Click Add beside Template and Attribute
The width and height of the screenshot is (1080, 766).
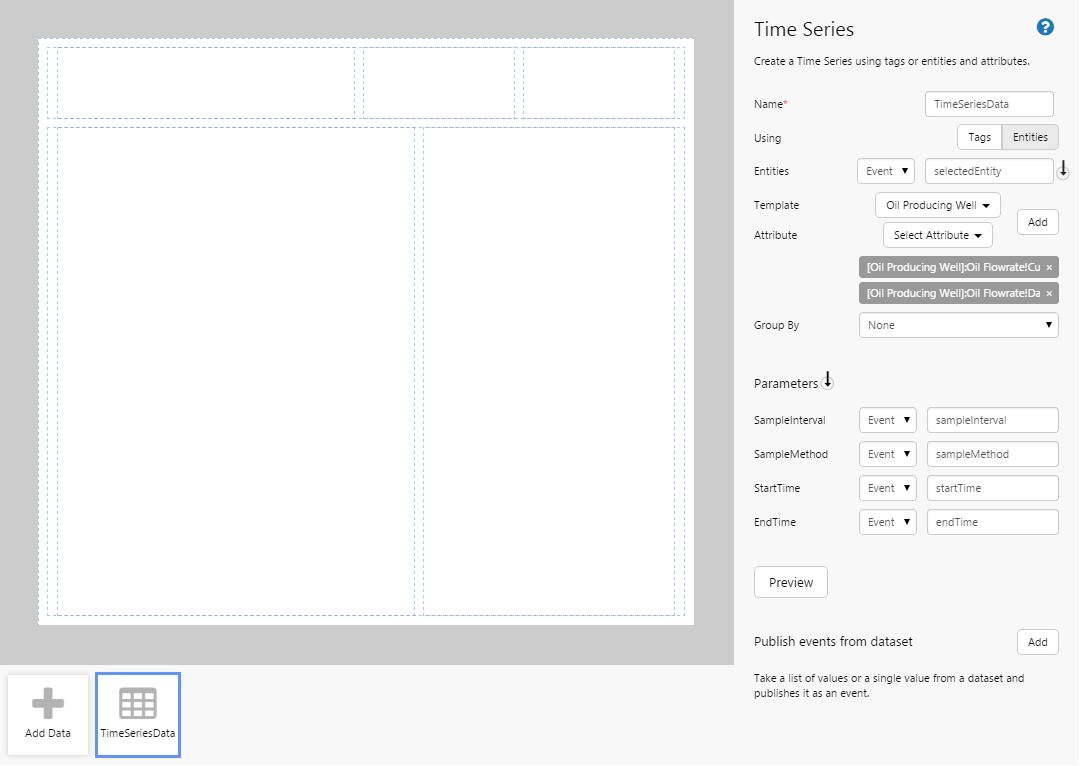(1037, 222)
